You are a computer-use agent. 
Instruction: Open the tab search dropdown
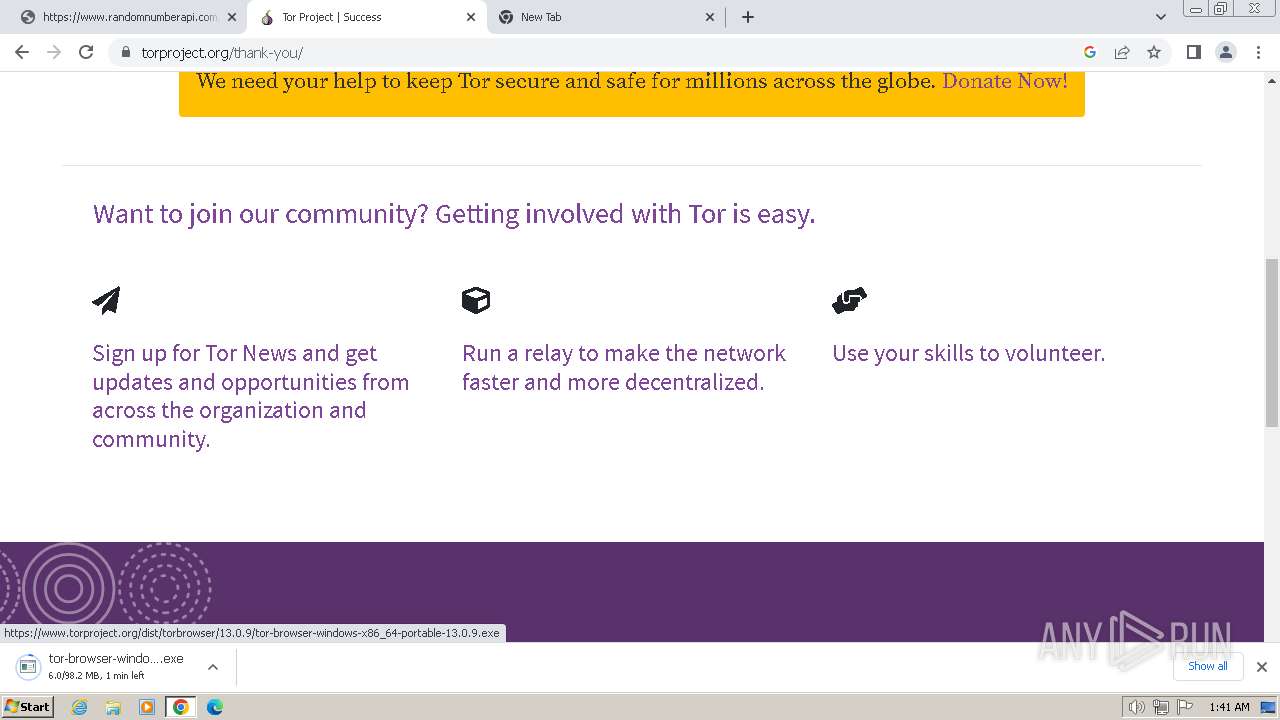point(1160,17)
